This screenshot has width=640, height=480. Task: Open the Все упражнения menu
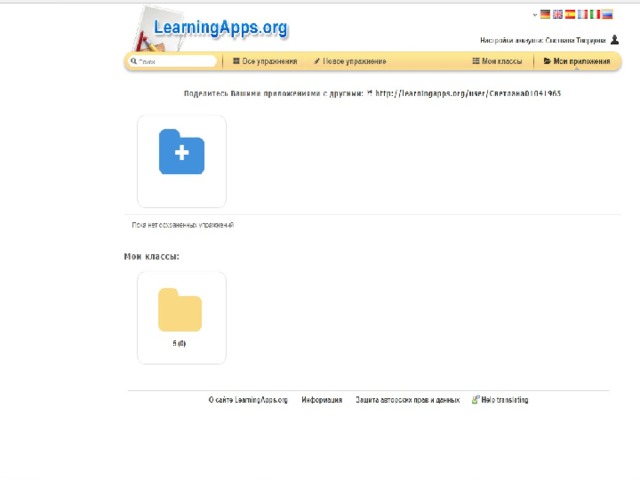265,61
